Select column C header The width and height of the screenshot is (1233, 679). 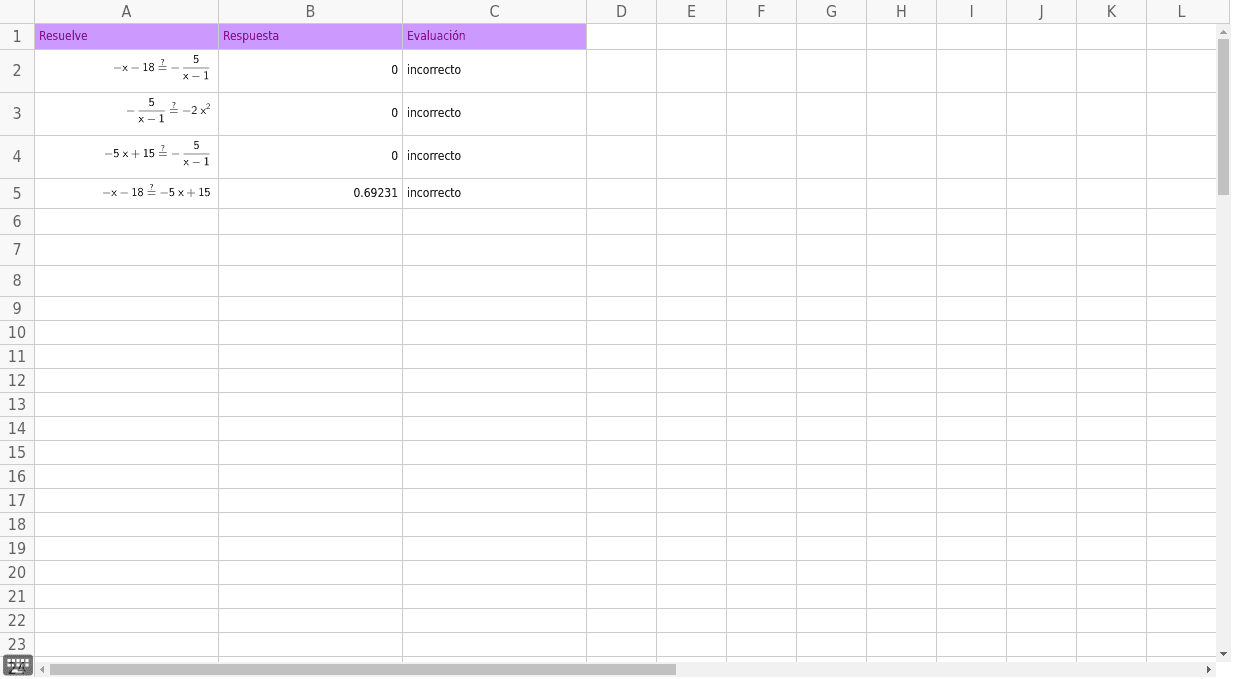[x=494, y=12]
